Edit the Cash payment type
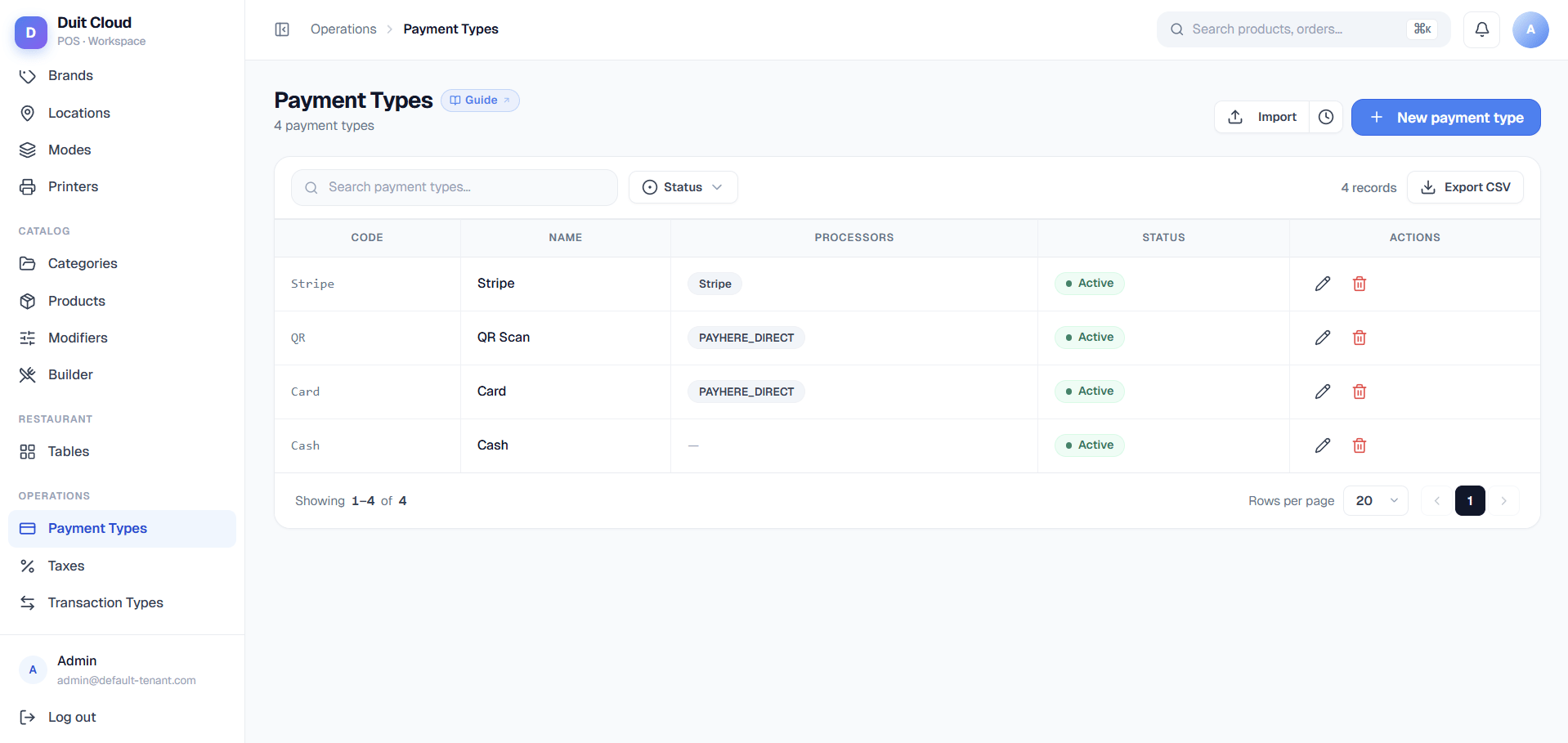The height and width of the screenshot is (743, 1568). [1323, 445]
